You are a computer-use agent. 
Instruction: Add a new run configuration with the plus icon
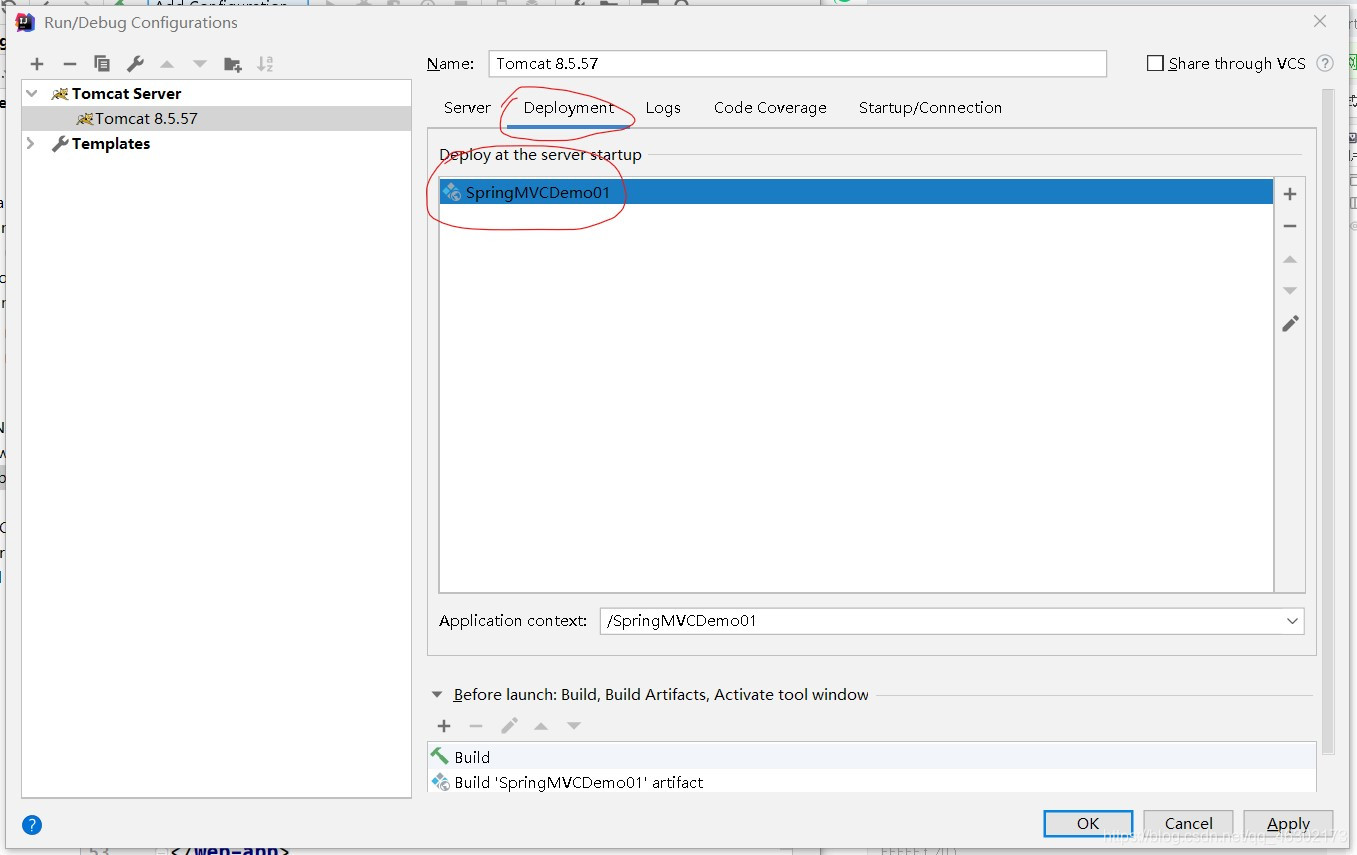click(x=37, y=64)
